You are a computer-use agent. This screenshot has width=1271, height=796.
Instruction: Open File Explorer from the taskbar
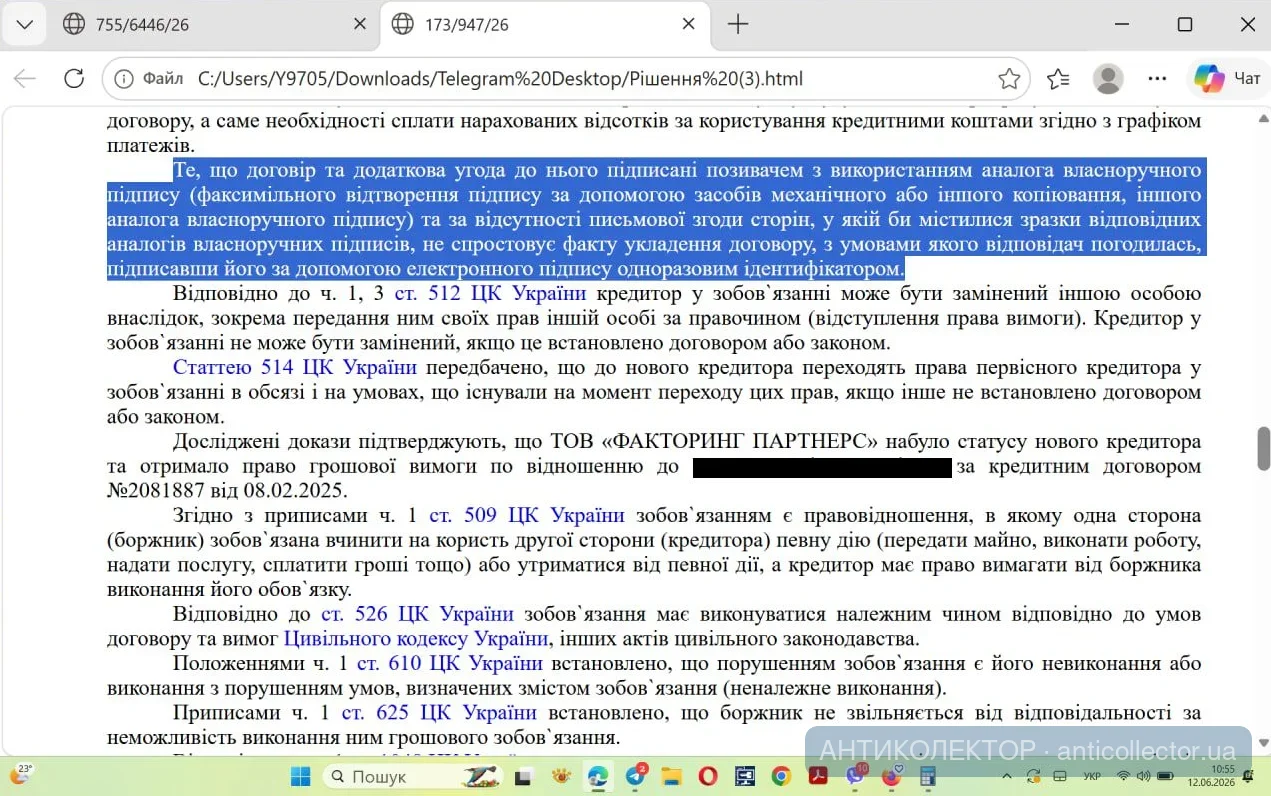pyautogui.click(x=672, y=776)
